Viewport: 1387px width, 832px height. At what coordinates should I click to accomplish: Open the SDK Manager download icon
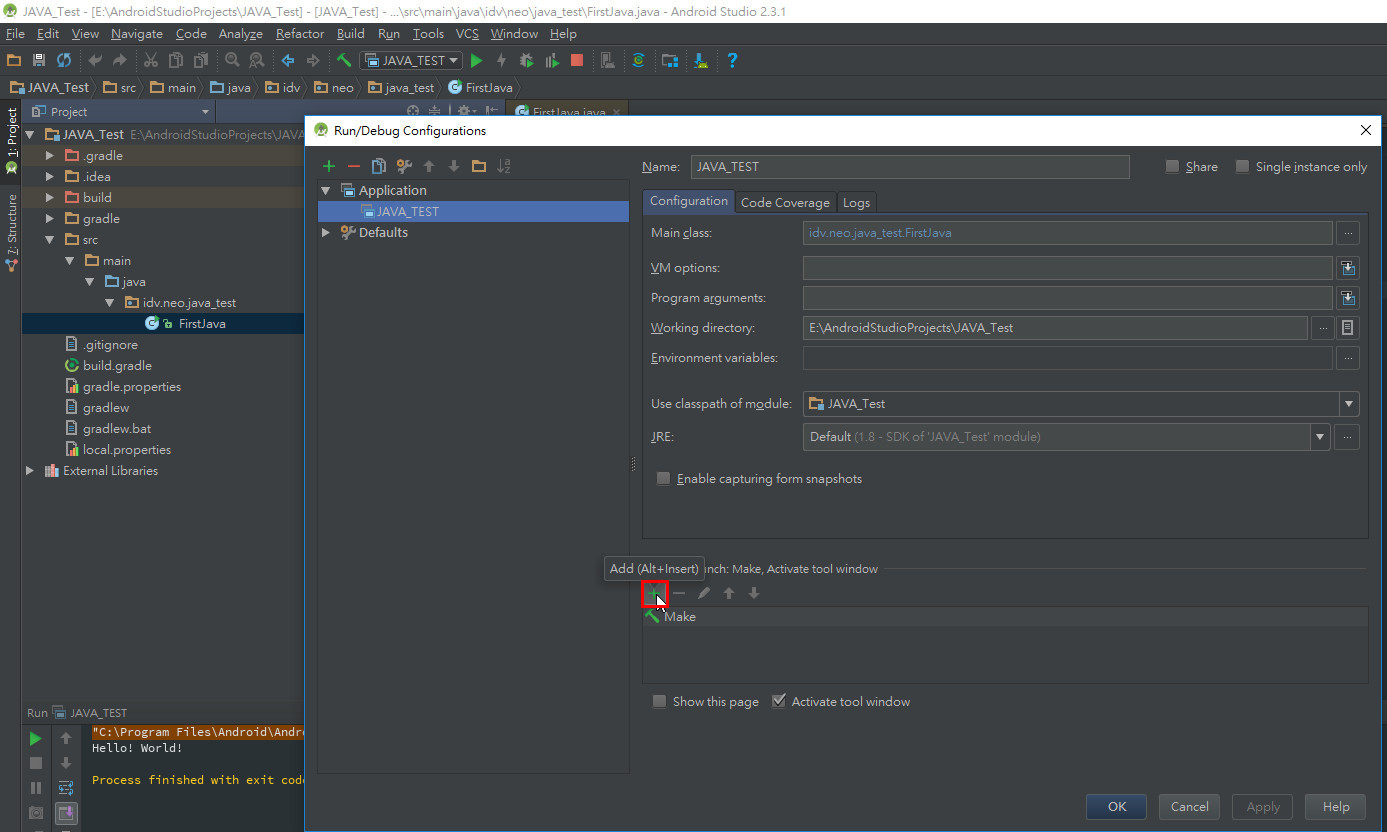coord(701,60)
